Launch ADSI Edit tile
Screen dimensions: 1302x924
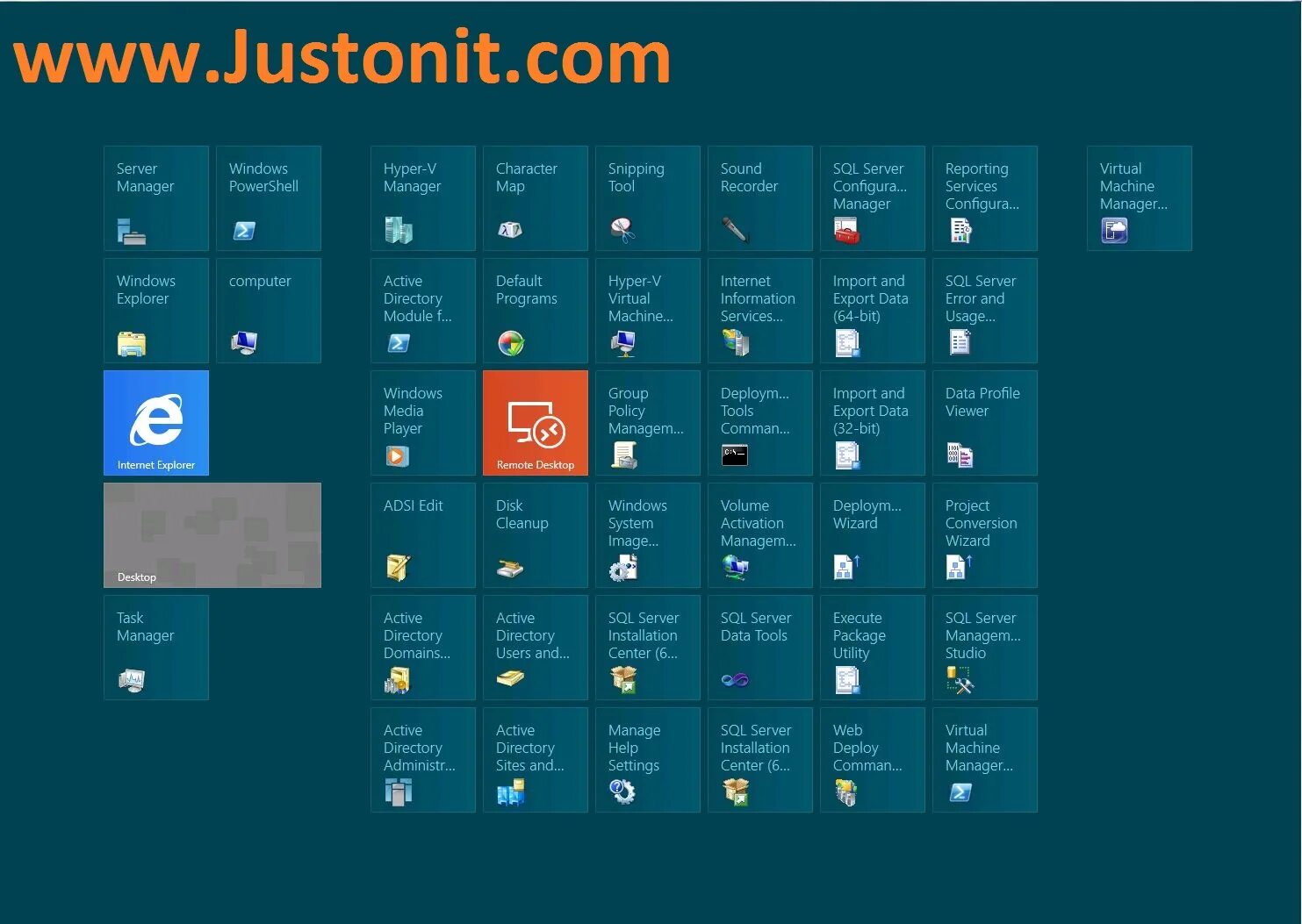point(423,535)
